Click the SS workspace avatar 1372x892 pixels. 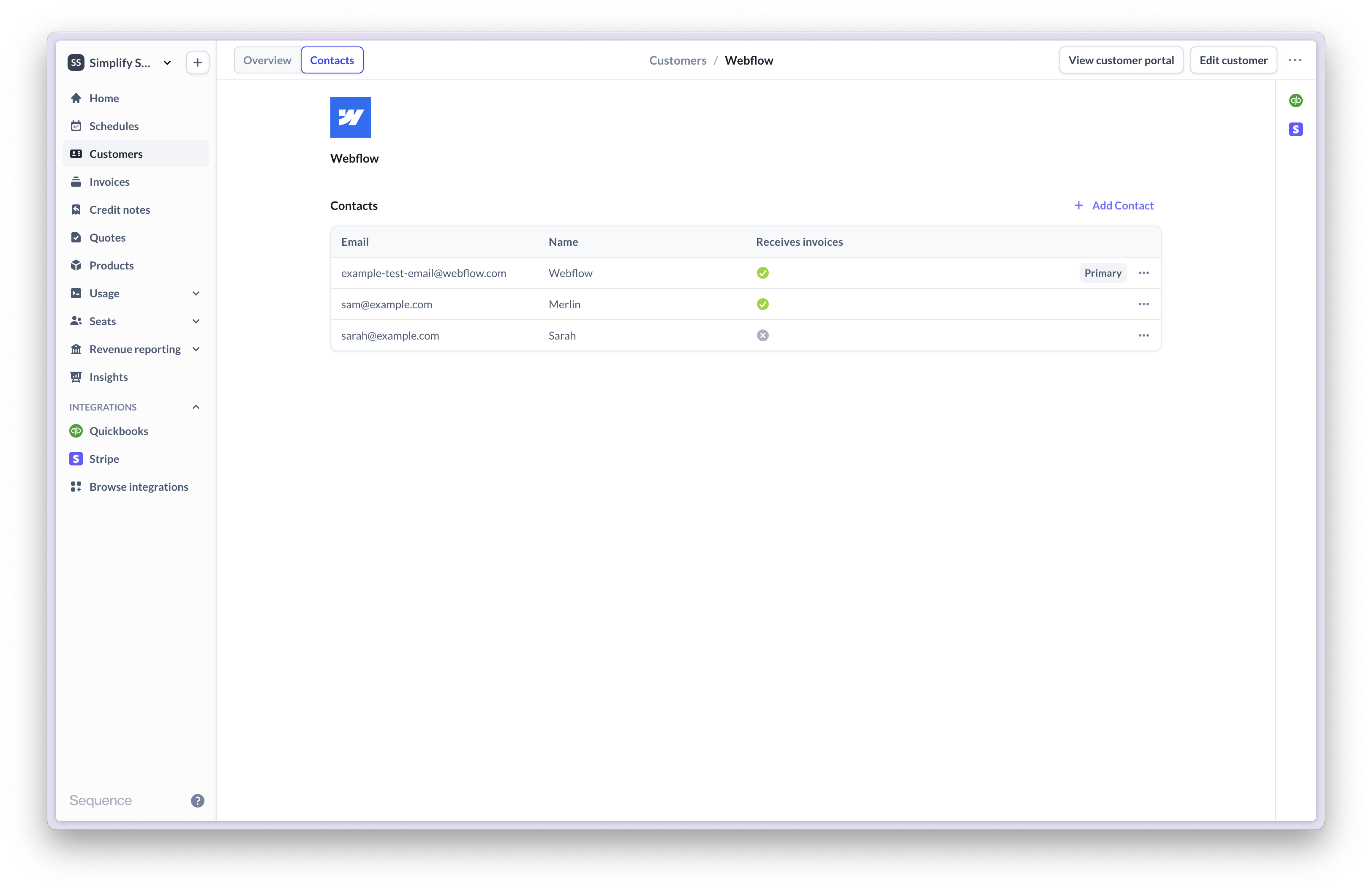(x=76, y=62)
